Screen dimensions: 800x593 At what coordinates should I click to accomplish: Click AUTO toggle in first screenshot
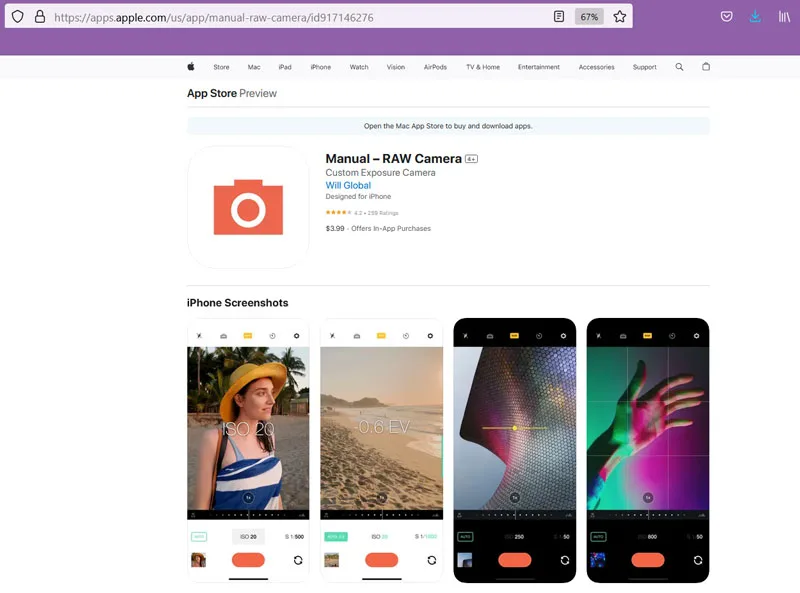click(x=199, y=537)
